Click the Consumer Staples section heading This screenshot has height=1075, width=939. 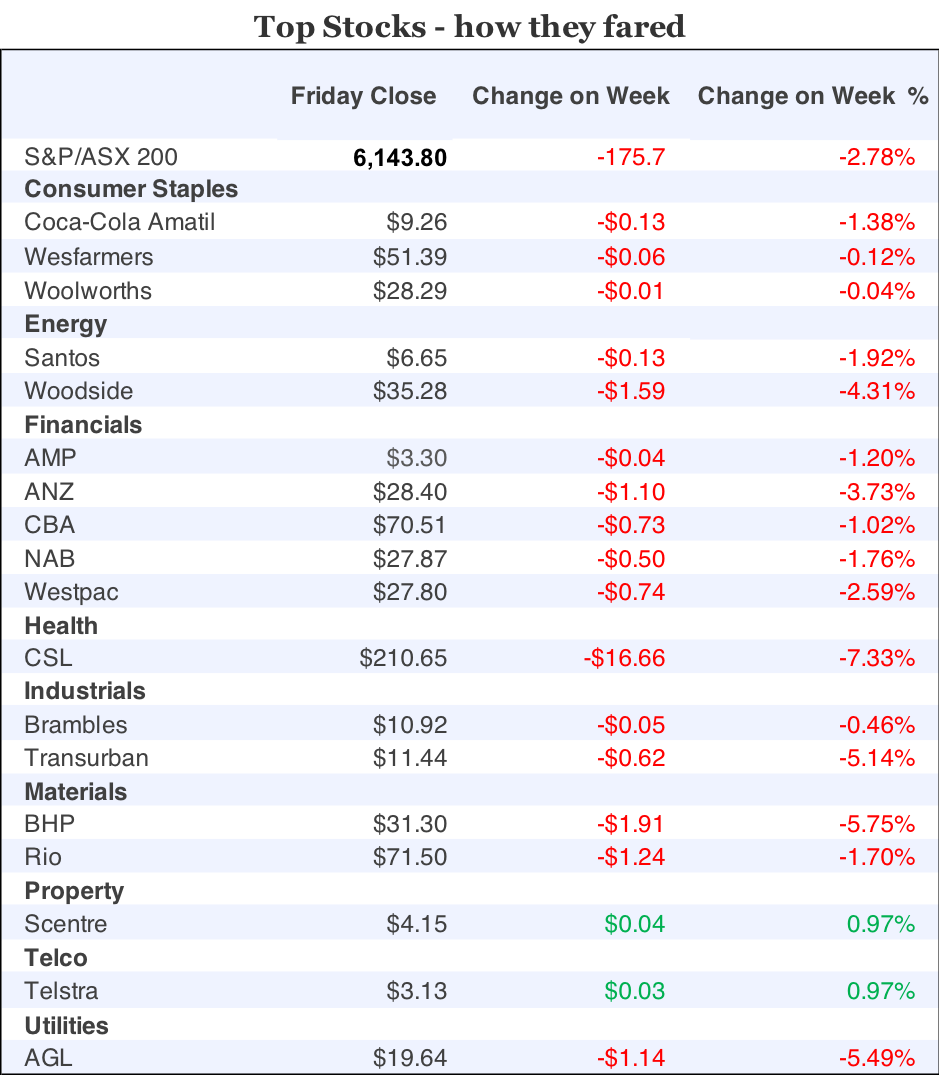(x=131, y=189)
